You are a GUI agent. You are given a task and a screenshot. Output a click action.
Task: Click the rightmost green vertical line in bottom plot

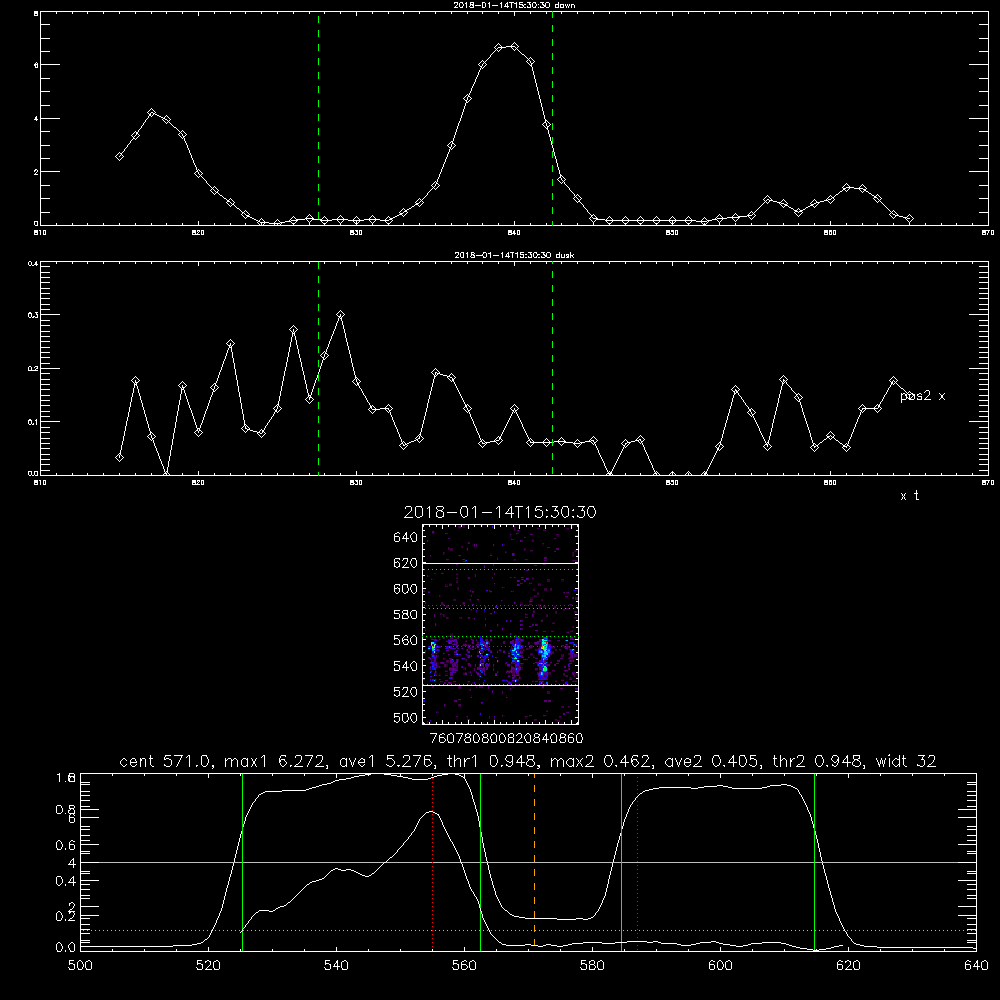814,861
